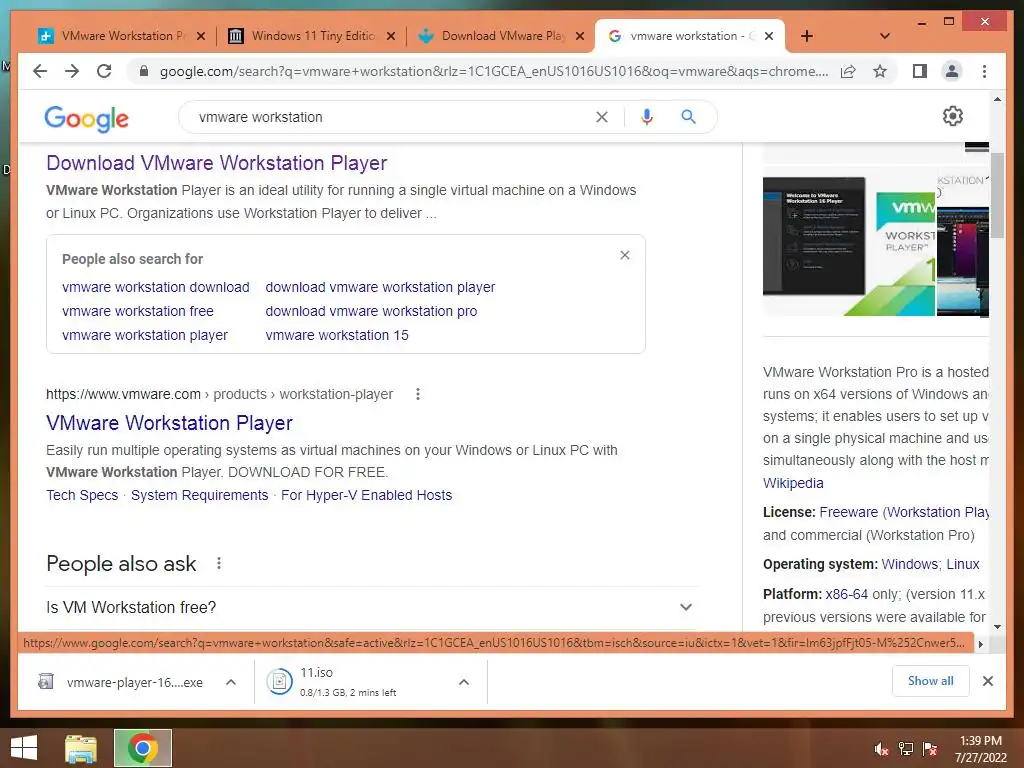Click vmware workstation free suggestion
The height and width of the screenshot is (768, 1024).
click(138, 311)
